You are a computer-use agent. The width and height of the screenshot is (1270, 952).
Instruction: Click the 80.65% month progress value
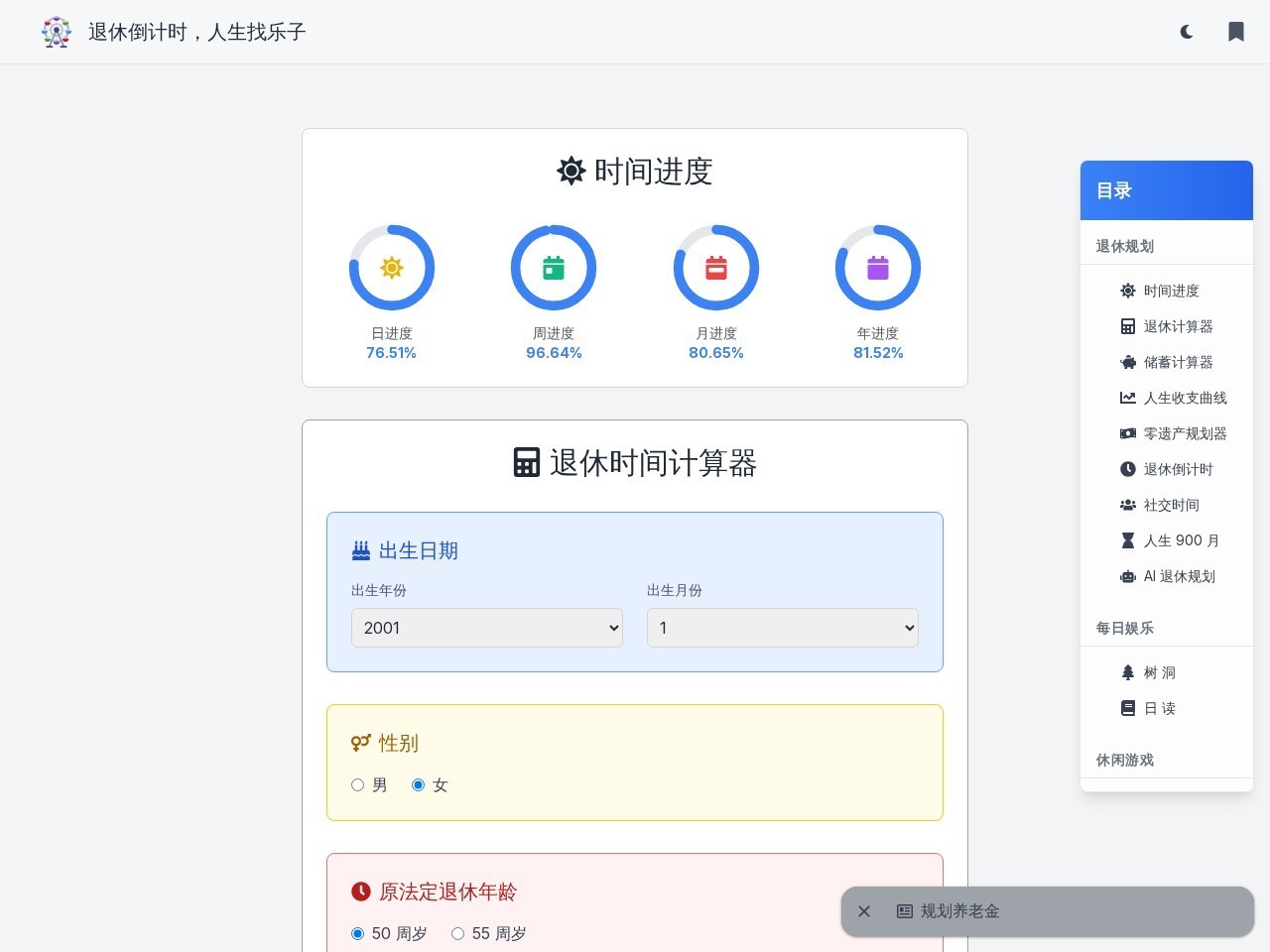click(716, 353)
